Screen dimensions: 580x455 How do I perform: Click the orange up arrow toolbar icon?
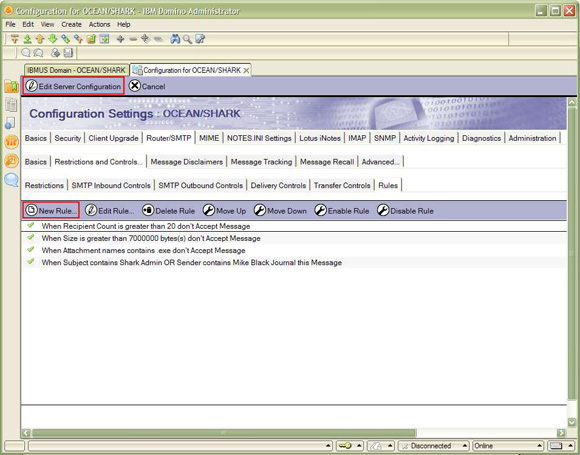point(40,39)
